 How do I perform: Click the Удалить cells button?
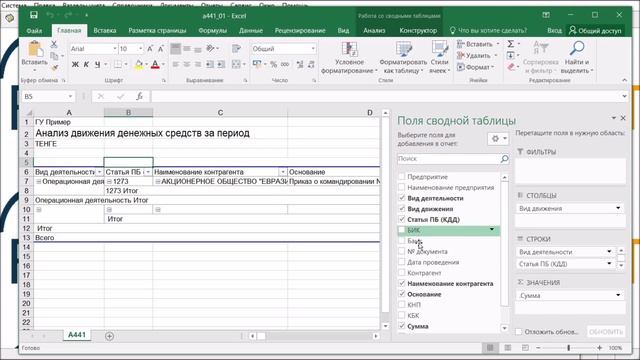point(477,56)
